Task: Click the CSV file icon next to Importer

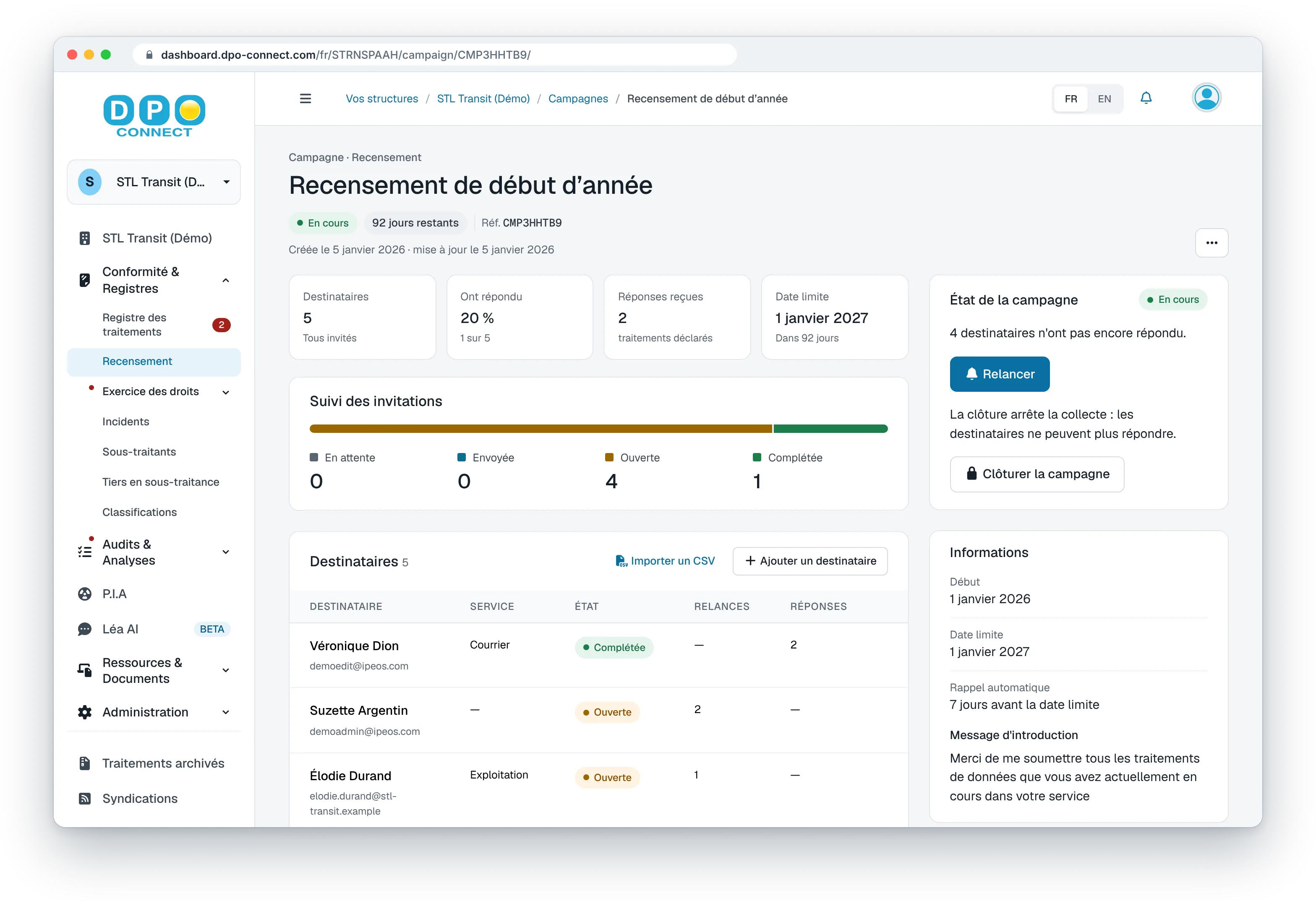Action: pos(621,561)
